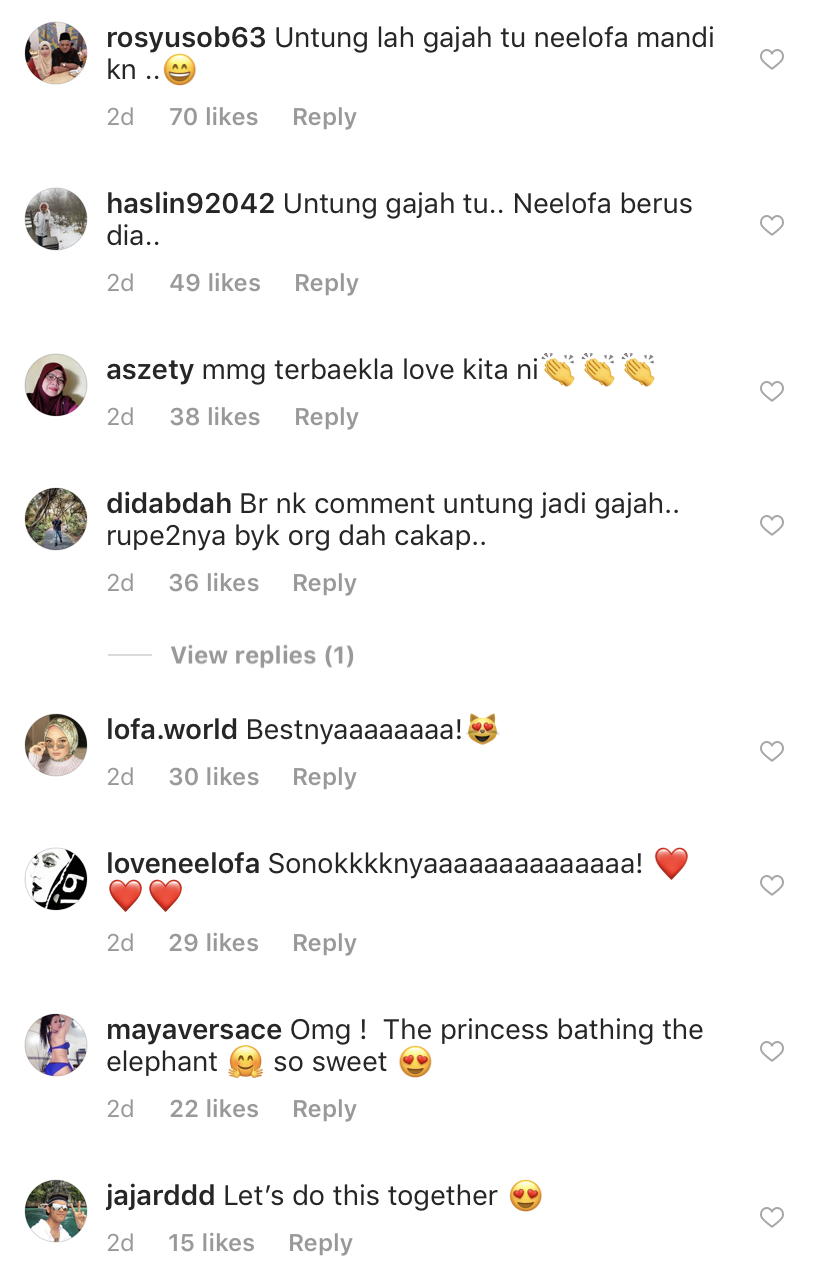Open lofa.world's profile avatar
The width and height of the screenshot is (828, 1270).
coord(56,745)
